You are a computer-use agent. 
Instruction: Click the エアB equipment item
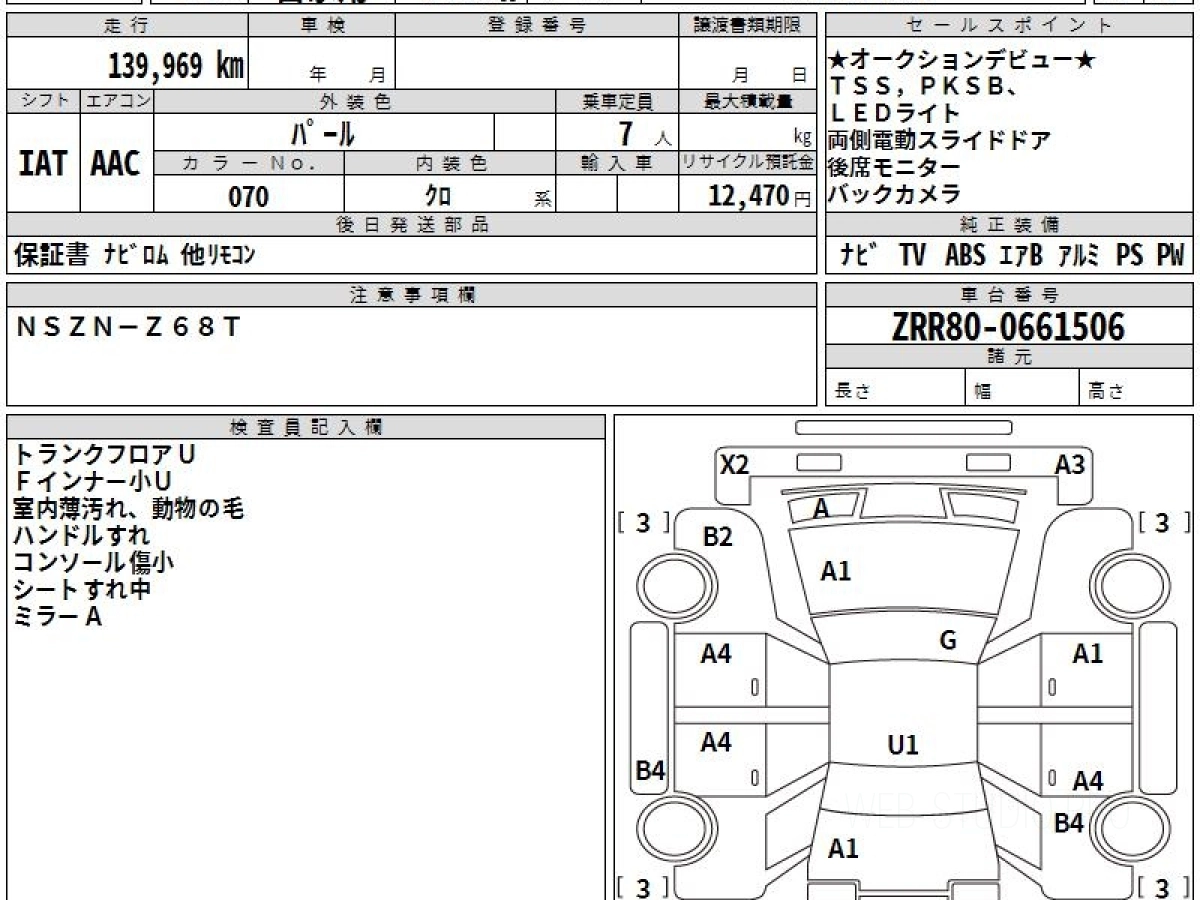click(x=1021, y=256)
